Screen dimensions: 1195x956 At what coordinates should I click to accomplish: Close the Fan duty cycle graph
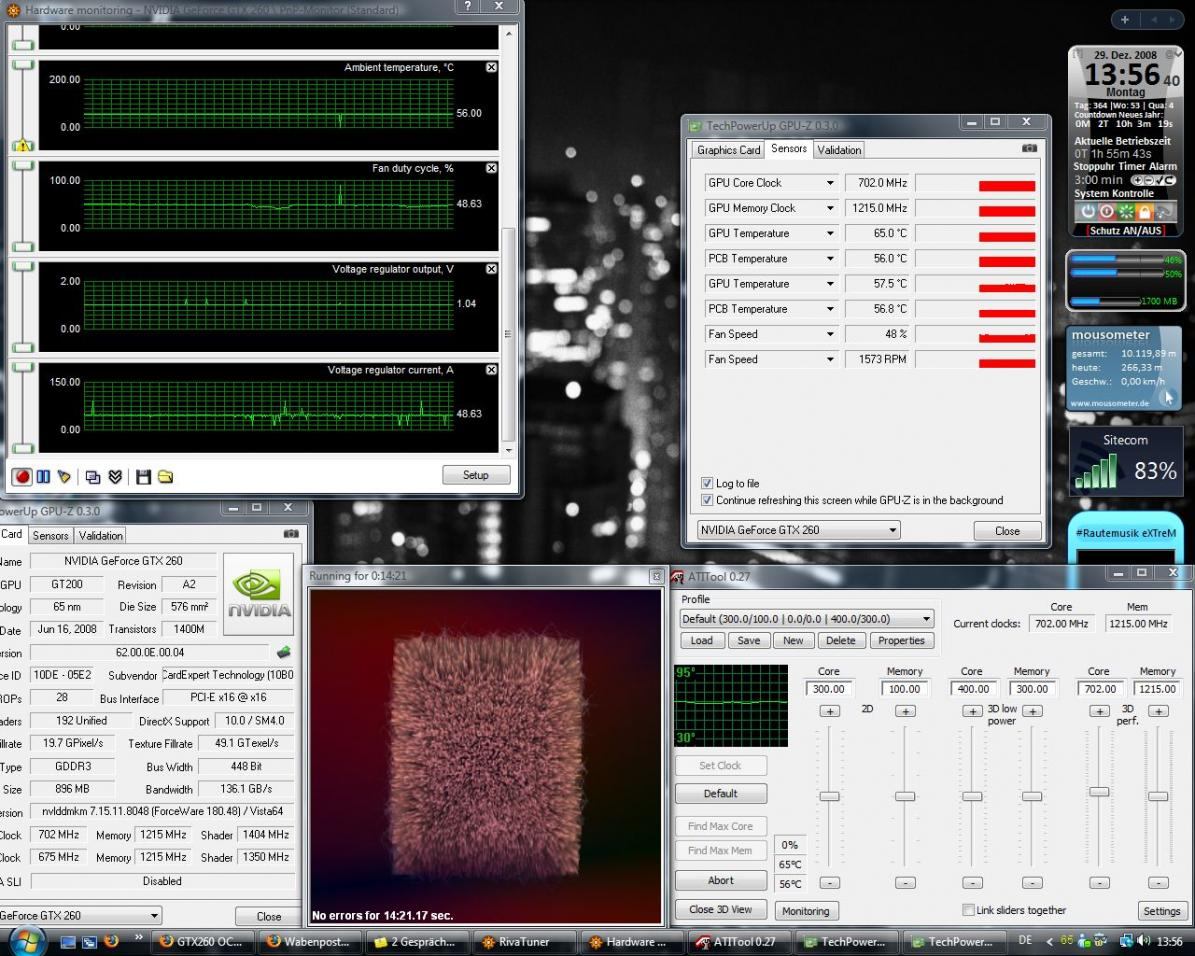492,168
